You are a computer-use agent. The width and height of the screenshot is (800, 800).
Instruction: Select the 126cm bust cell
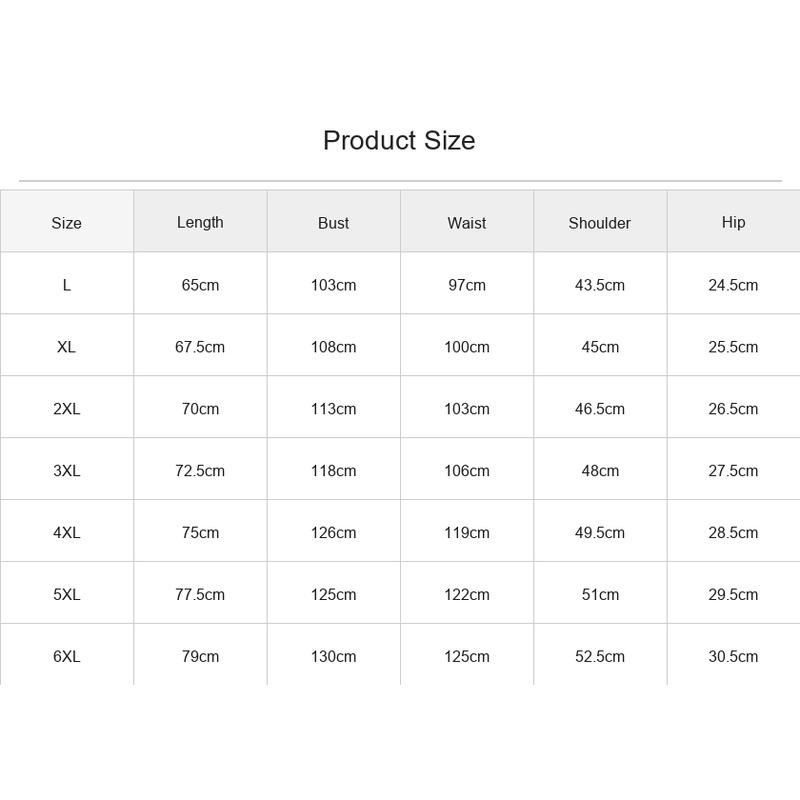click(333, 533)
